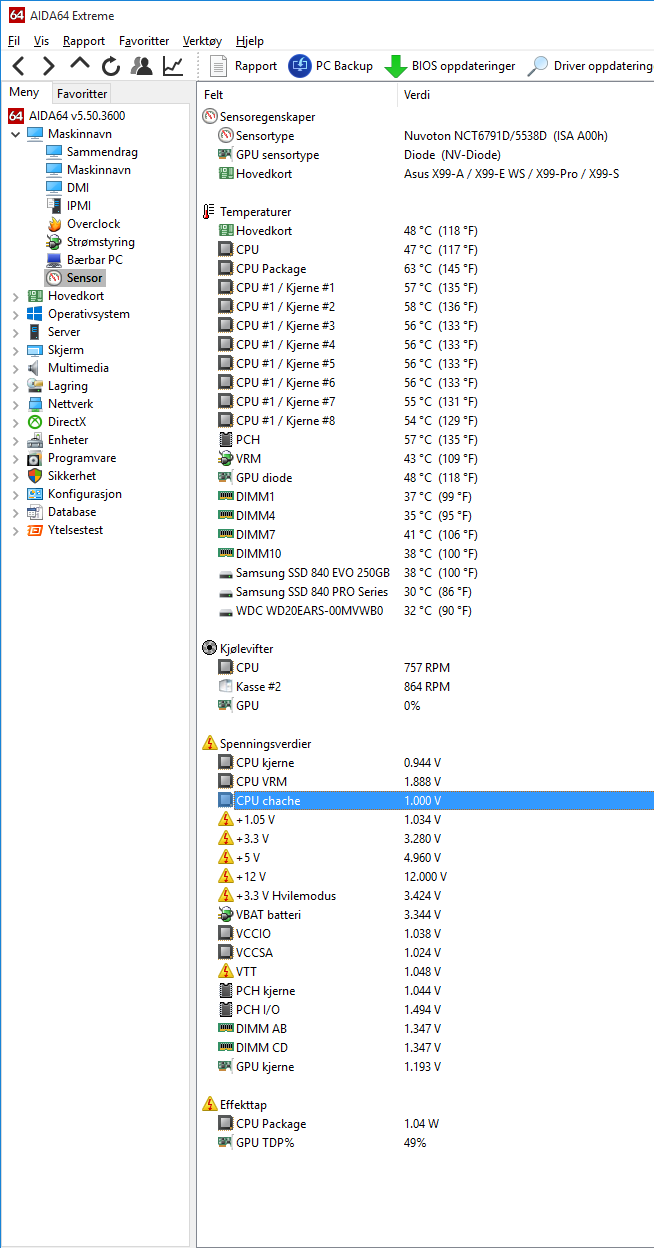
Task: Open the Verktøy menu
Action: pyautogui.click(x=203, y=41)
